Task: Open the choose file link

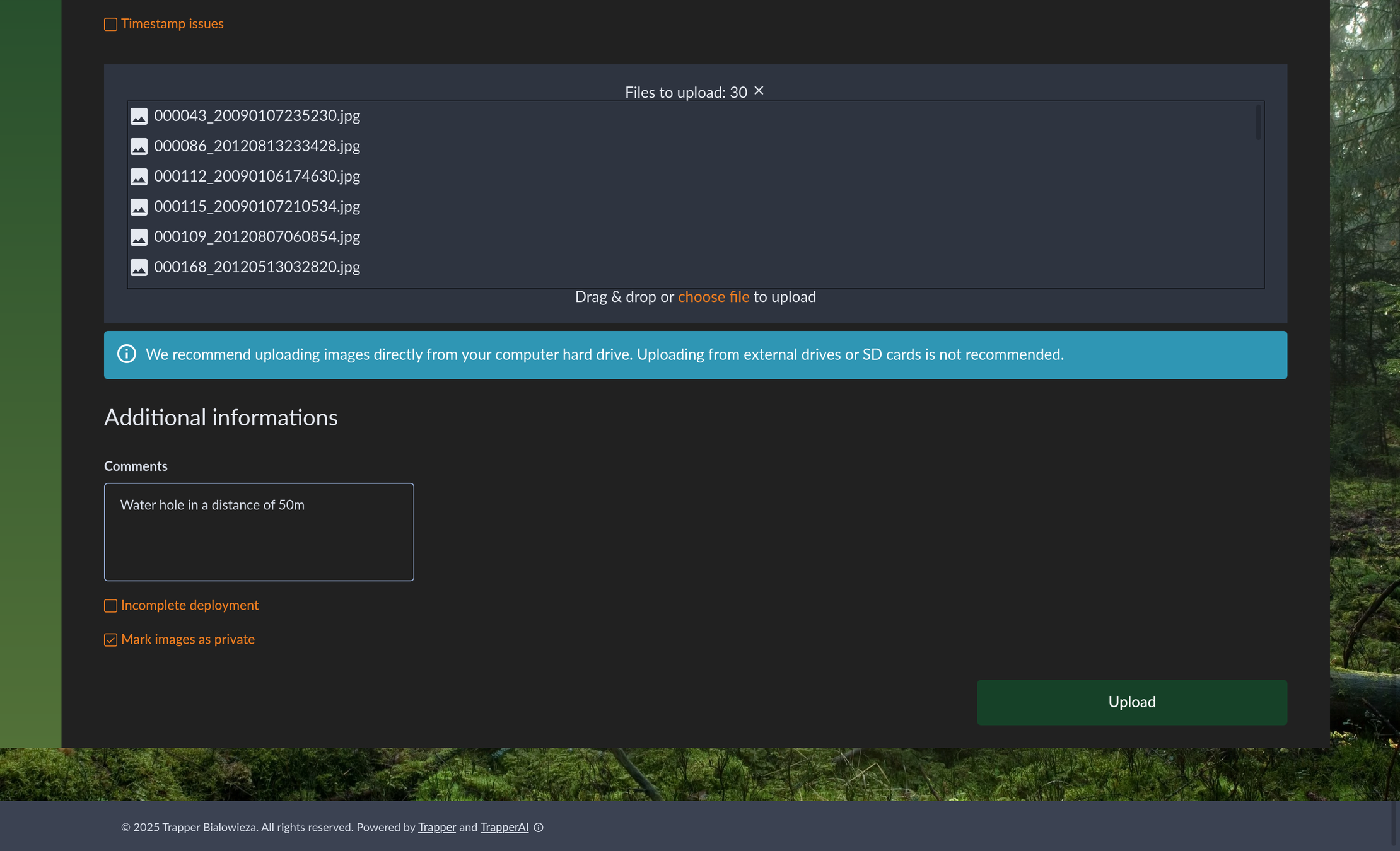Action: point(713,297)
